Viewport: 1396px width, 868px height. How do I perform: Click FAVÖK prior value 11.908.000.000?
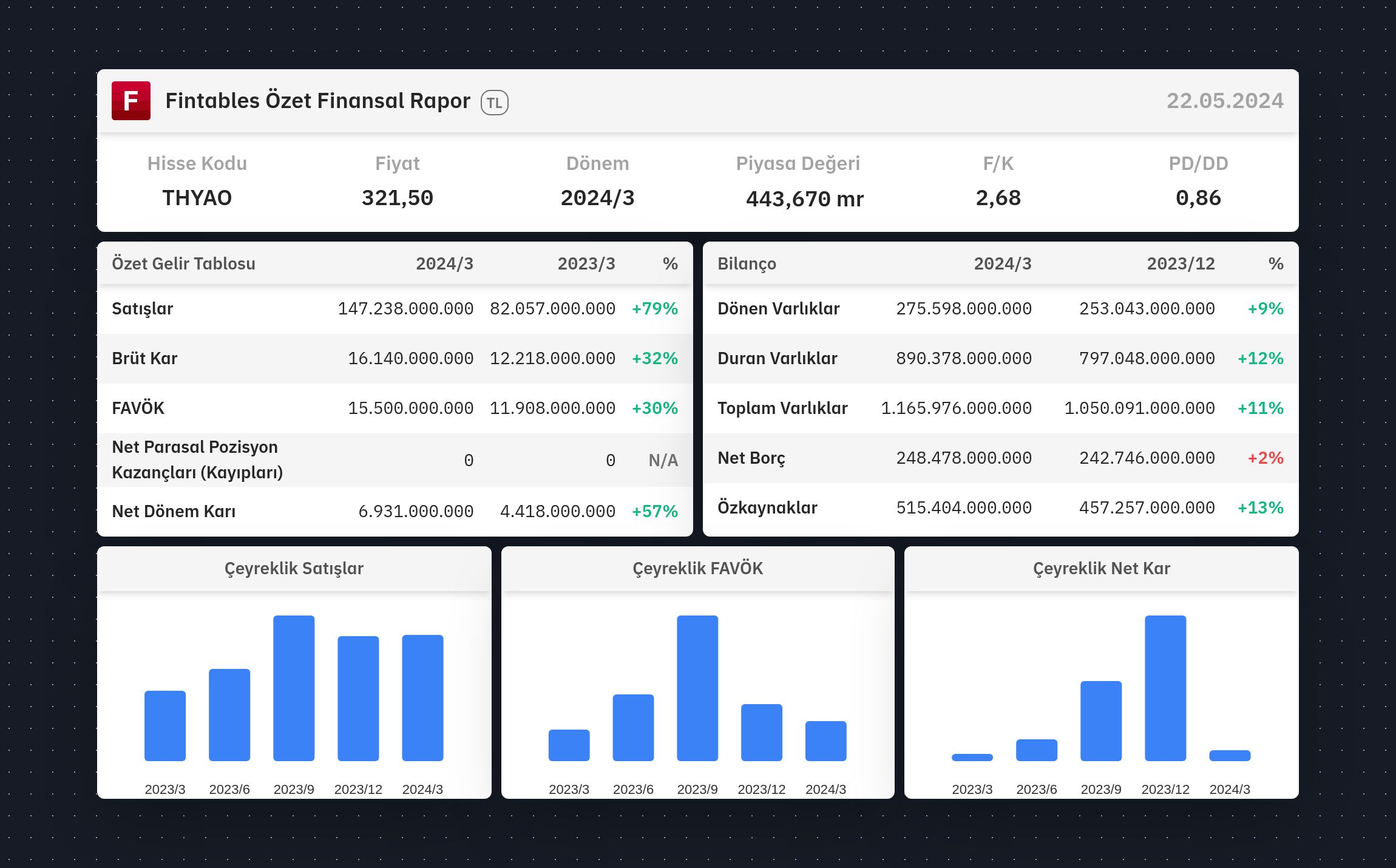point(552,408)
